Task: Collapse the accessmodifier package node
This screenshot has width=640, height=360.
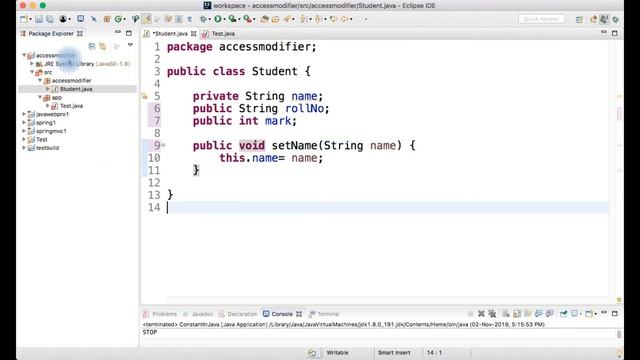Action: pyautogui.click(x=40, y=80)
